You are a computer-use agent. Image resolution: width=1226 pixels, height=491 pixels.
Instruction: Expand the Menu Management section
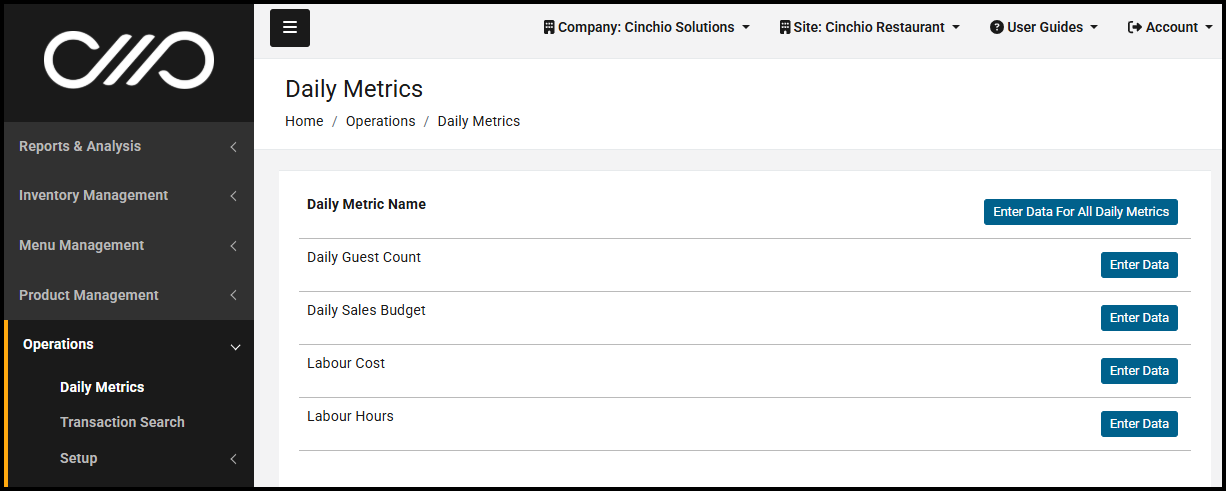[128, 246]
